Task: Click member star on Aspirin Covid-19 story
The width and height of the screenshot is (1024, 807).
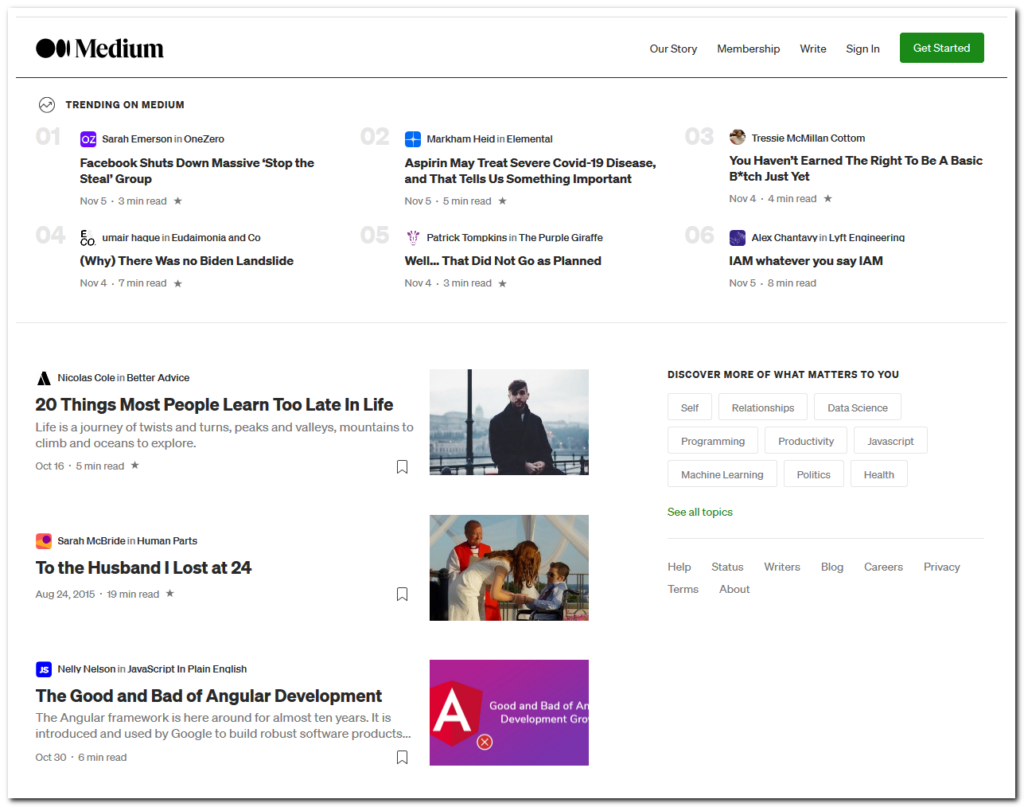Action: coord(502,201)
